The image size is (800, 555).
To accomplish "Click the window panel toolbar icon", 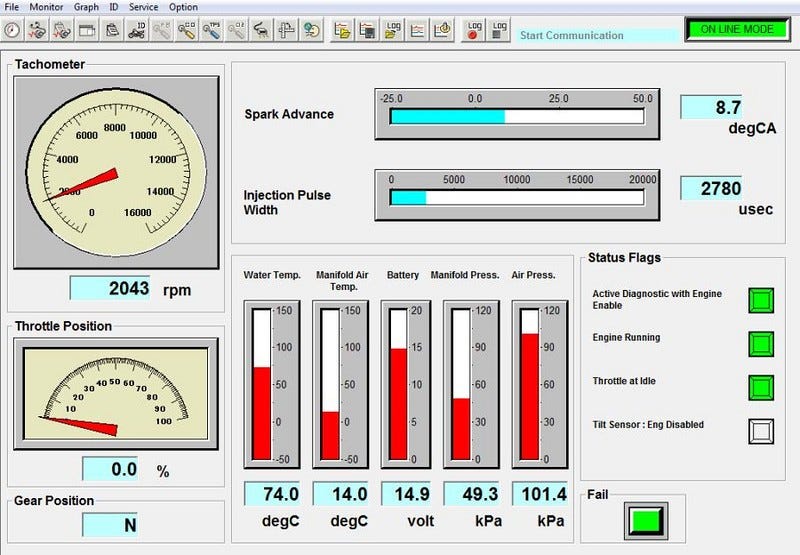I will [x=87, y=30].
